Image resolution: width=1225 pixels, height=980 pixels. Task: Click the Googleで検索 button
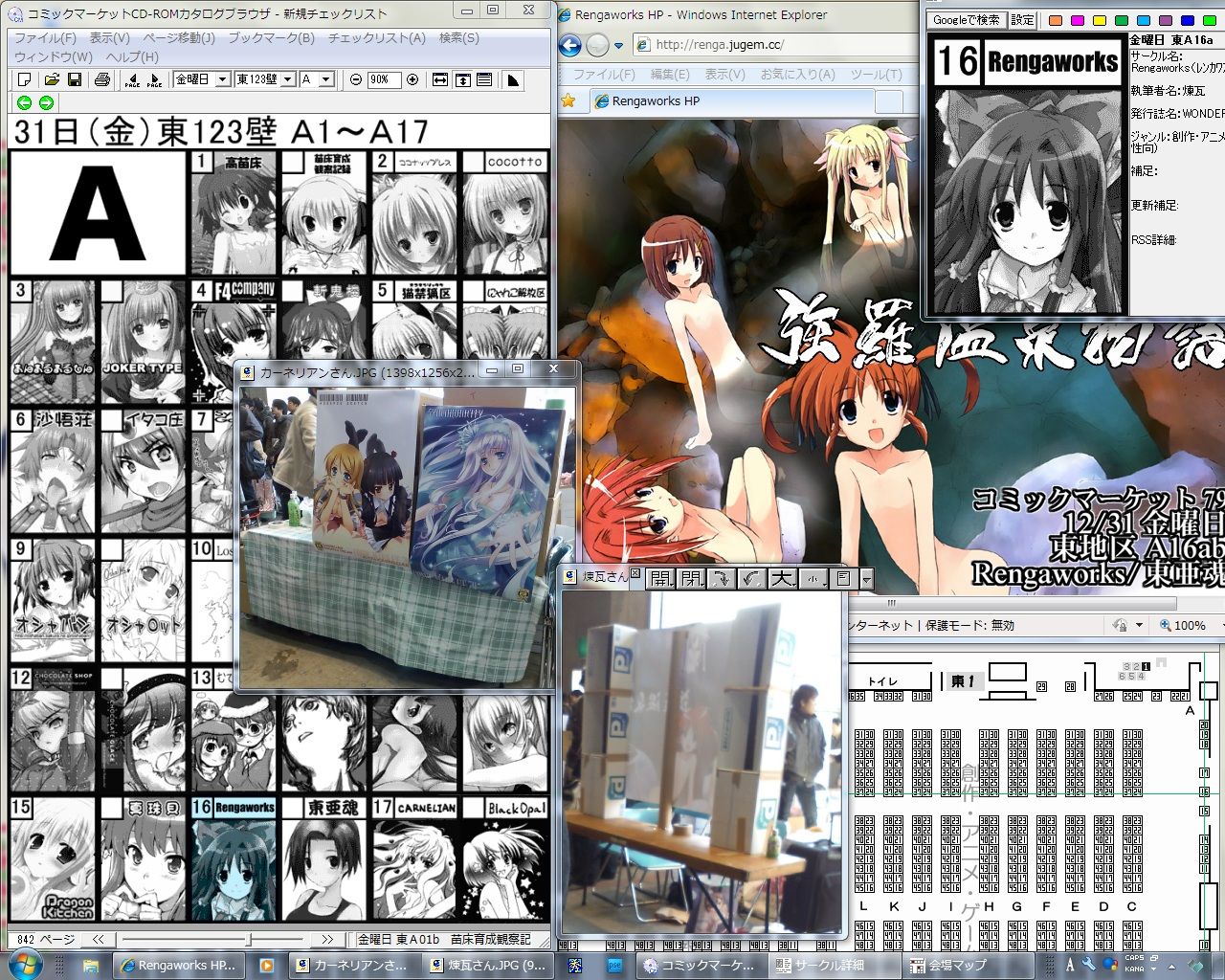pos(966,19)
